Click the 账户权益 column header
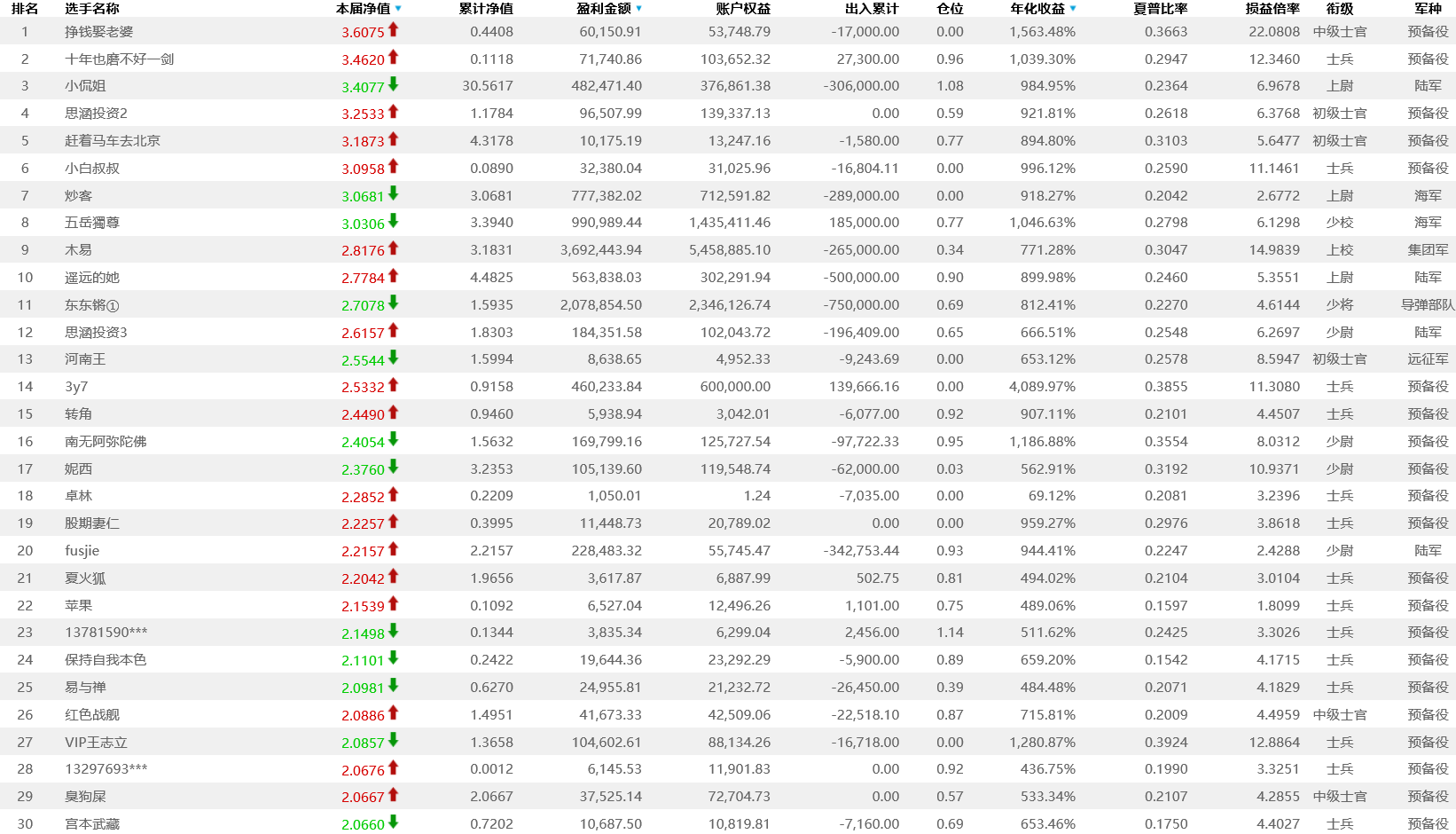 [743, 9]
